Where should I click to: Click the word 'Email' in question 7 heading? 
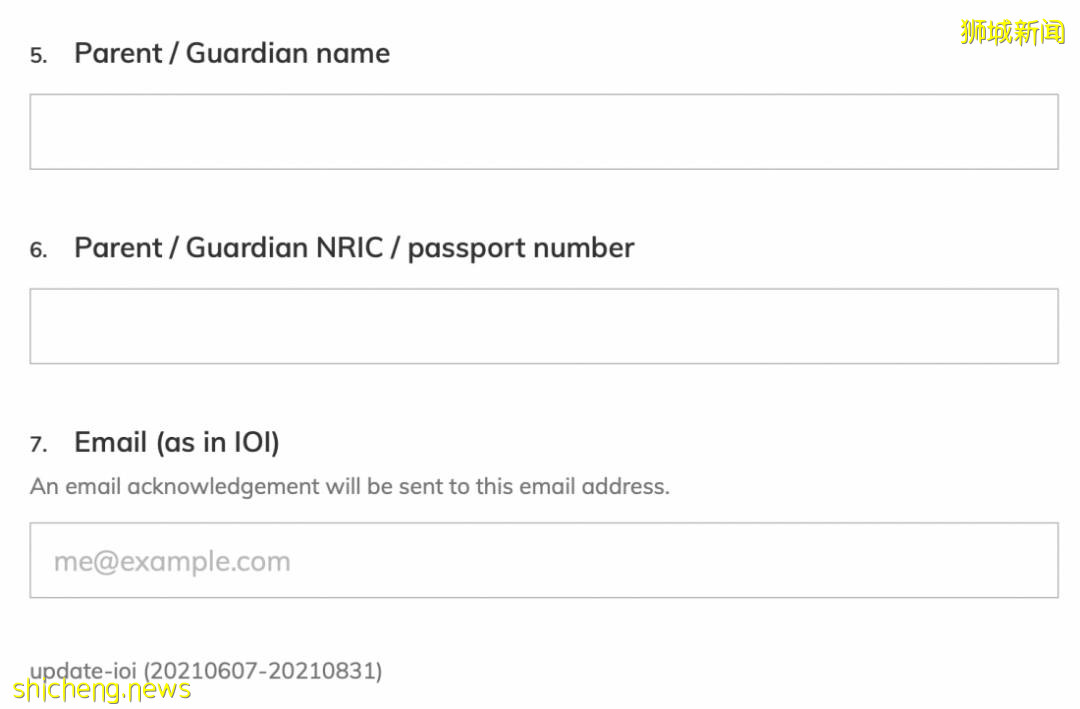tap(111, 442)
